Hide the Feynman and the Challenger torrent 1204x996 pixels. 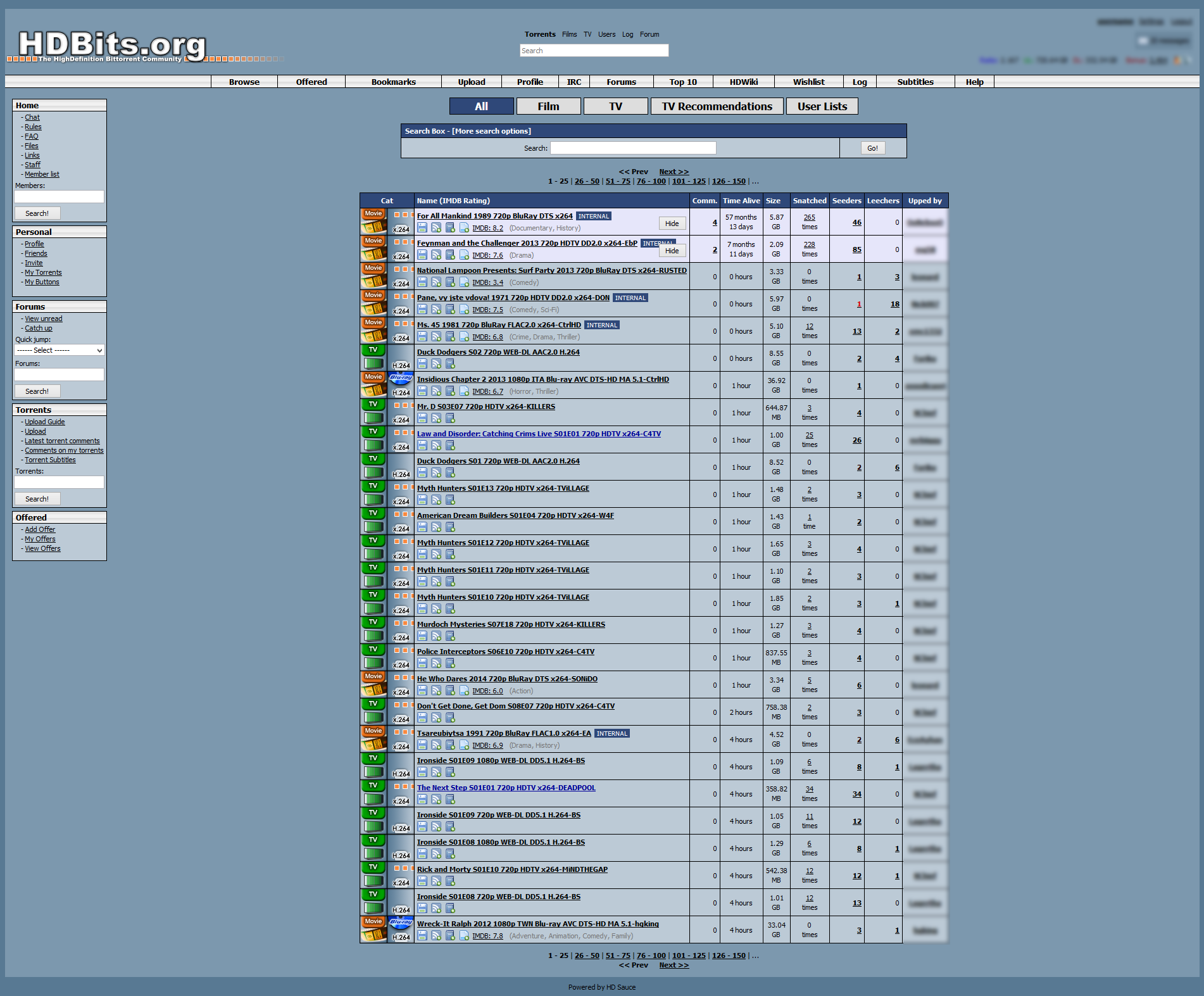click(x=672, y=251)
